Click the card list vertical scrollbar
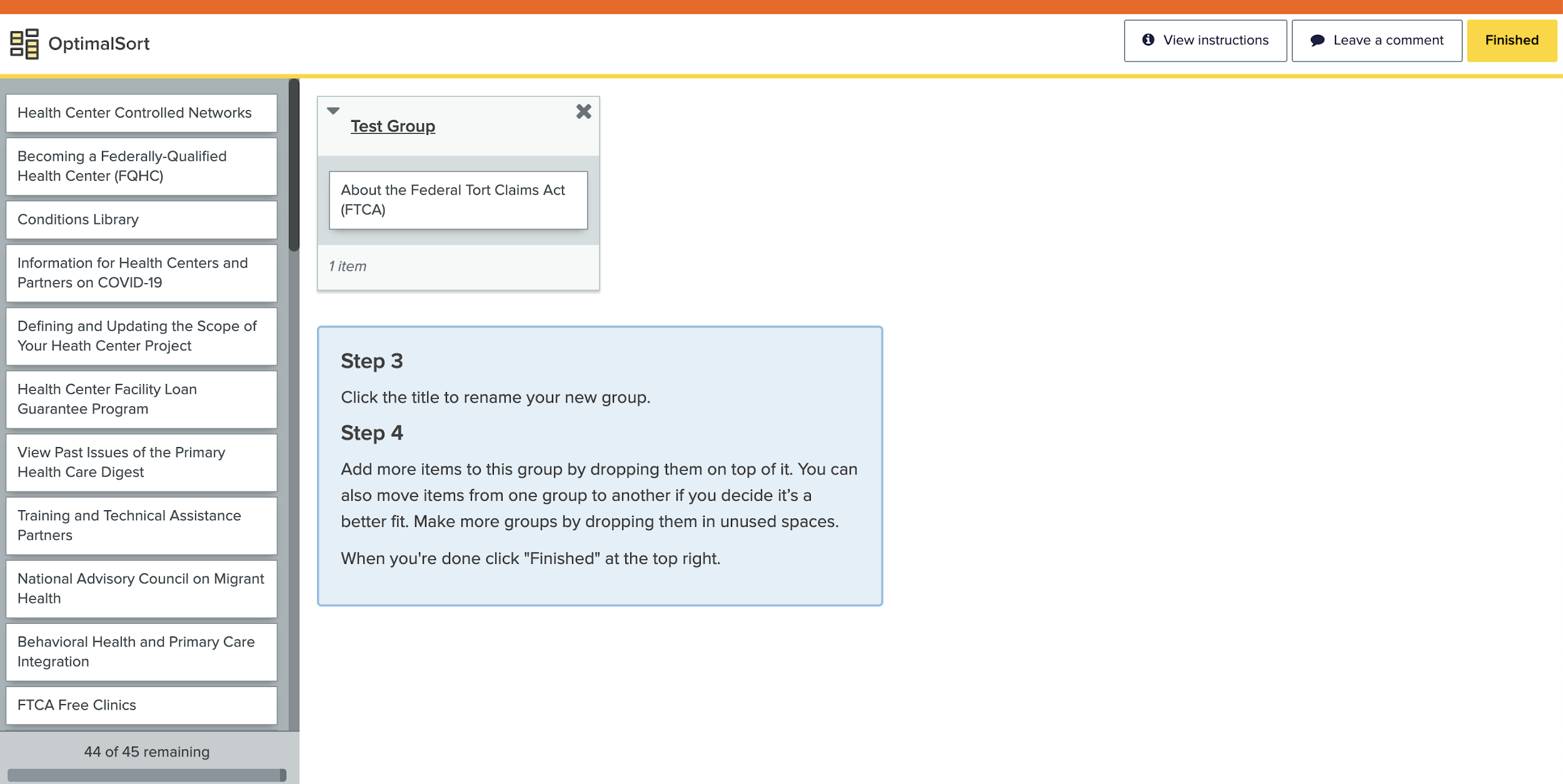1563x784 pixels. pos(294,166)
